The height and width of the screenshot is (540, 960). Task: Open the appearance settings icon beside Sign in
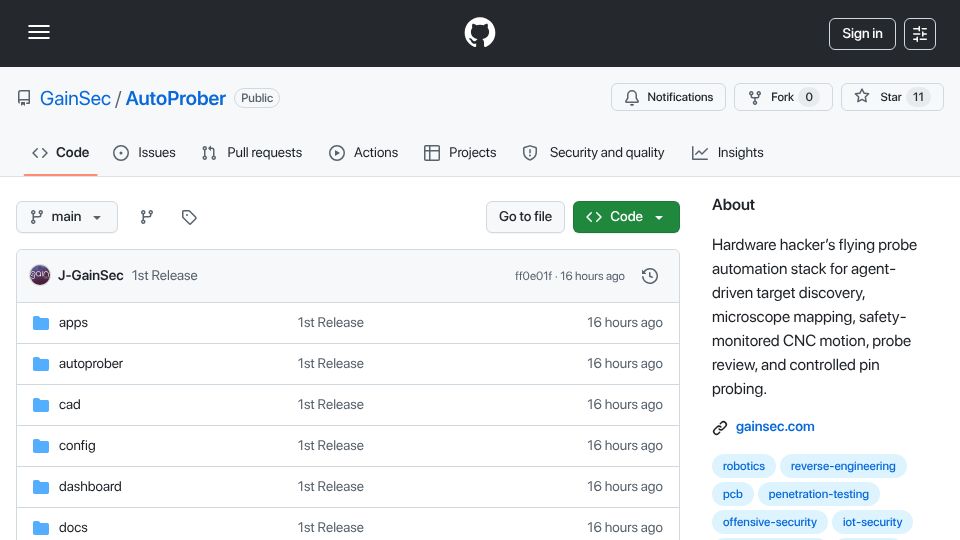point(920,34)
